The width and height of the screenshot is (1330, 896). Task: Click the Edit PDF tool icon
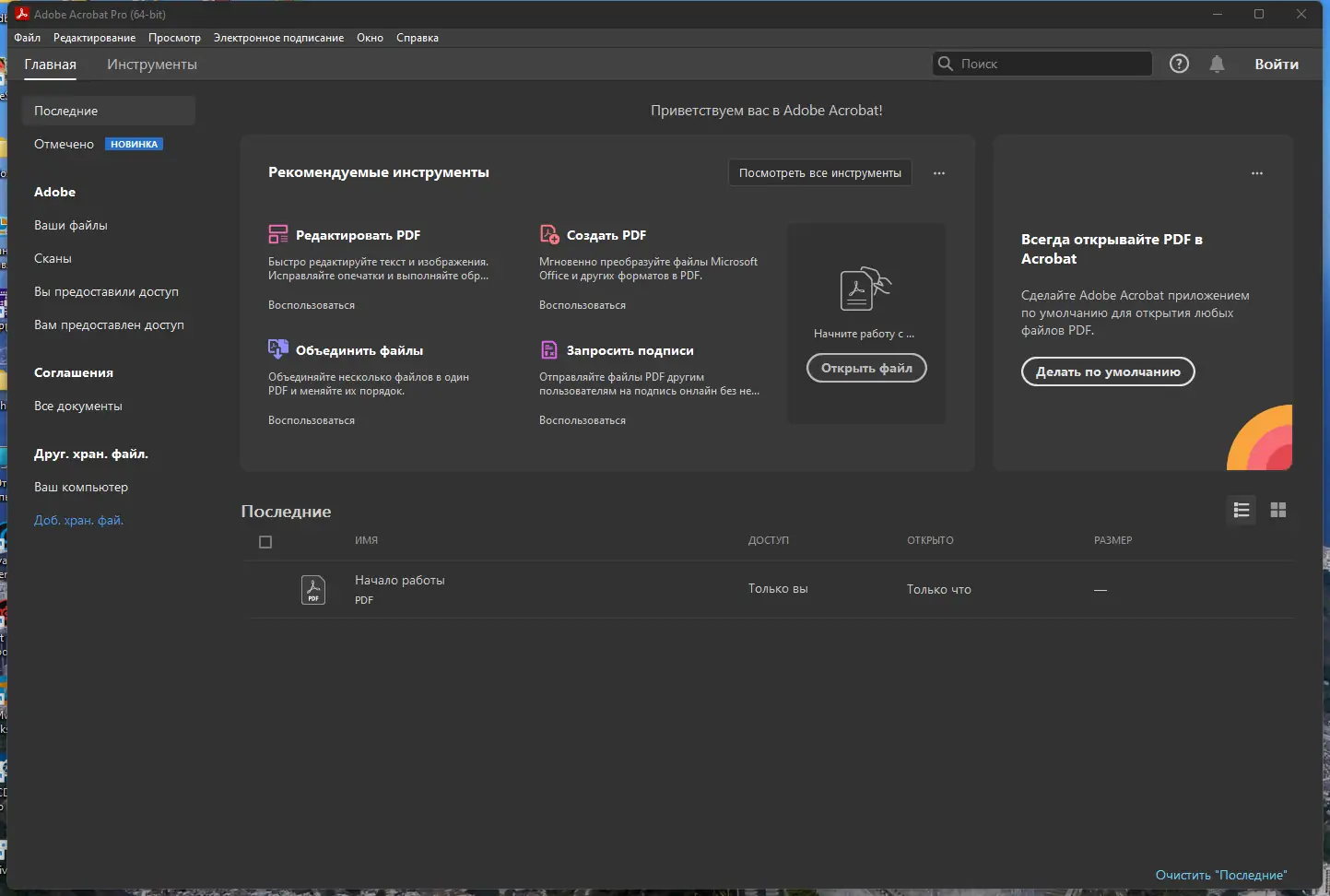277,234
